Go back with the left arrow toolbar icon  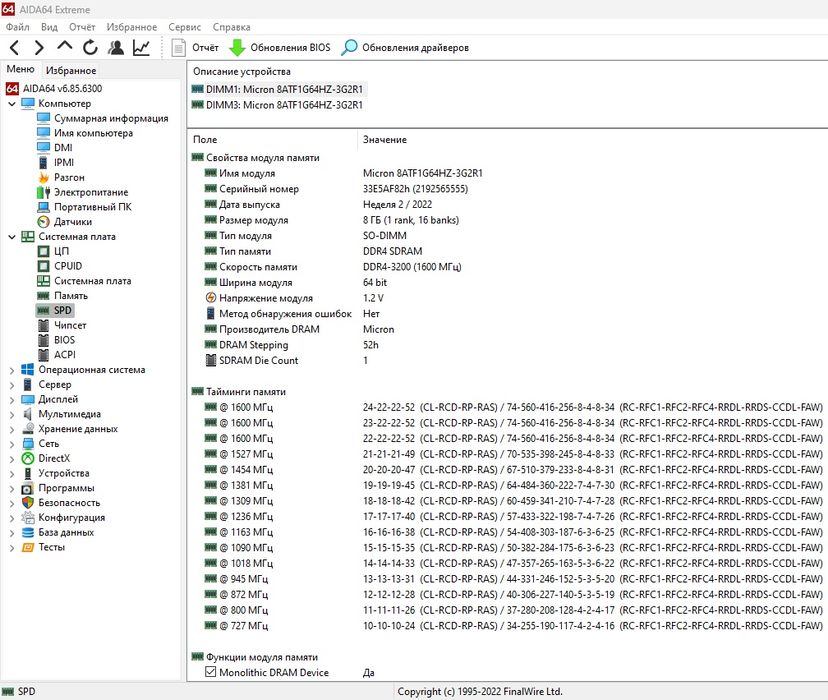15,48
